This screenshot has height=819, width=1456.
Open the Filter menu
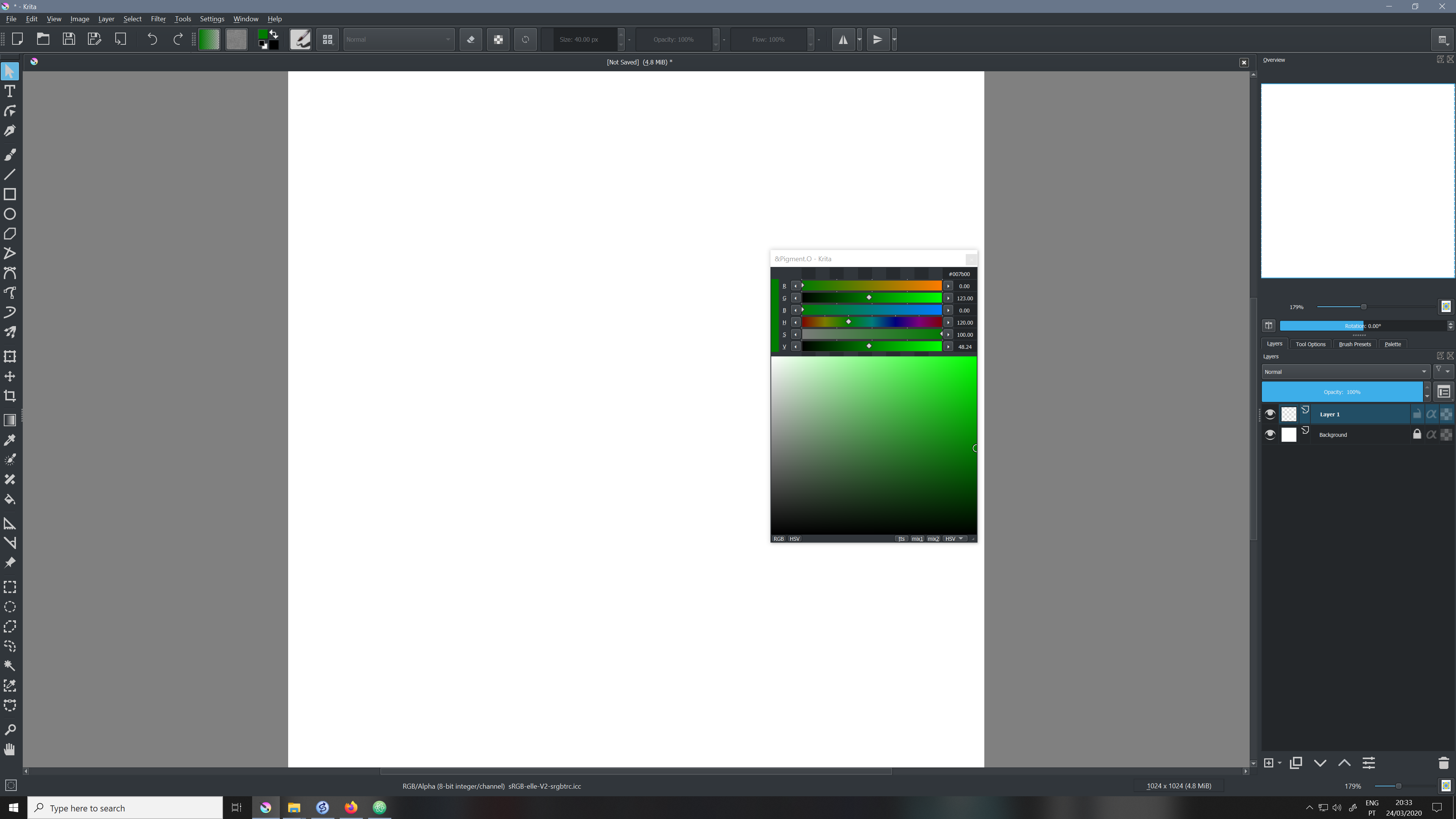[x=158, y=19]
